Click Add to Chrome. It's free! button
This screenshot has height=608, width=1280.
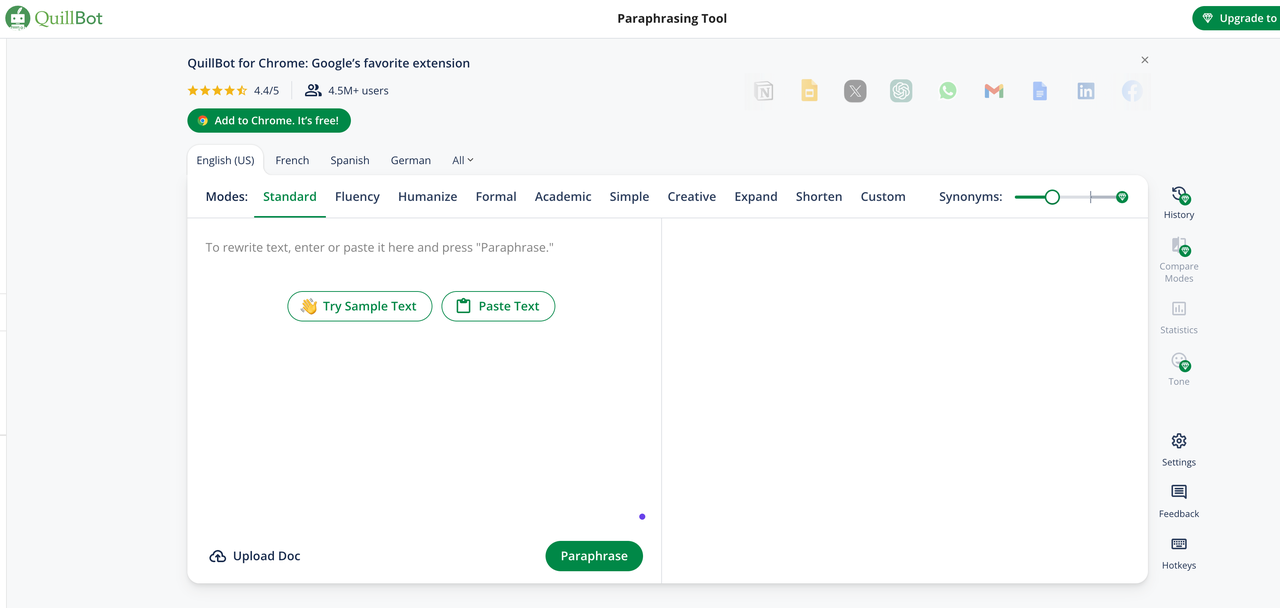(x=269, y=121)
